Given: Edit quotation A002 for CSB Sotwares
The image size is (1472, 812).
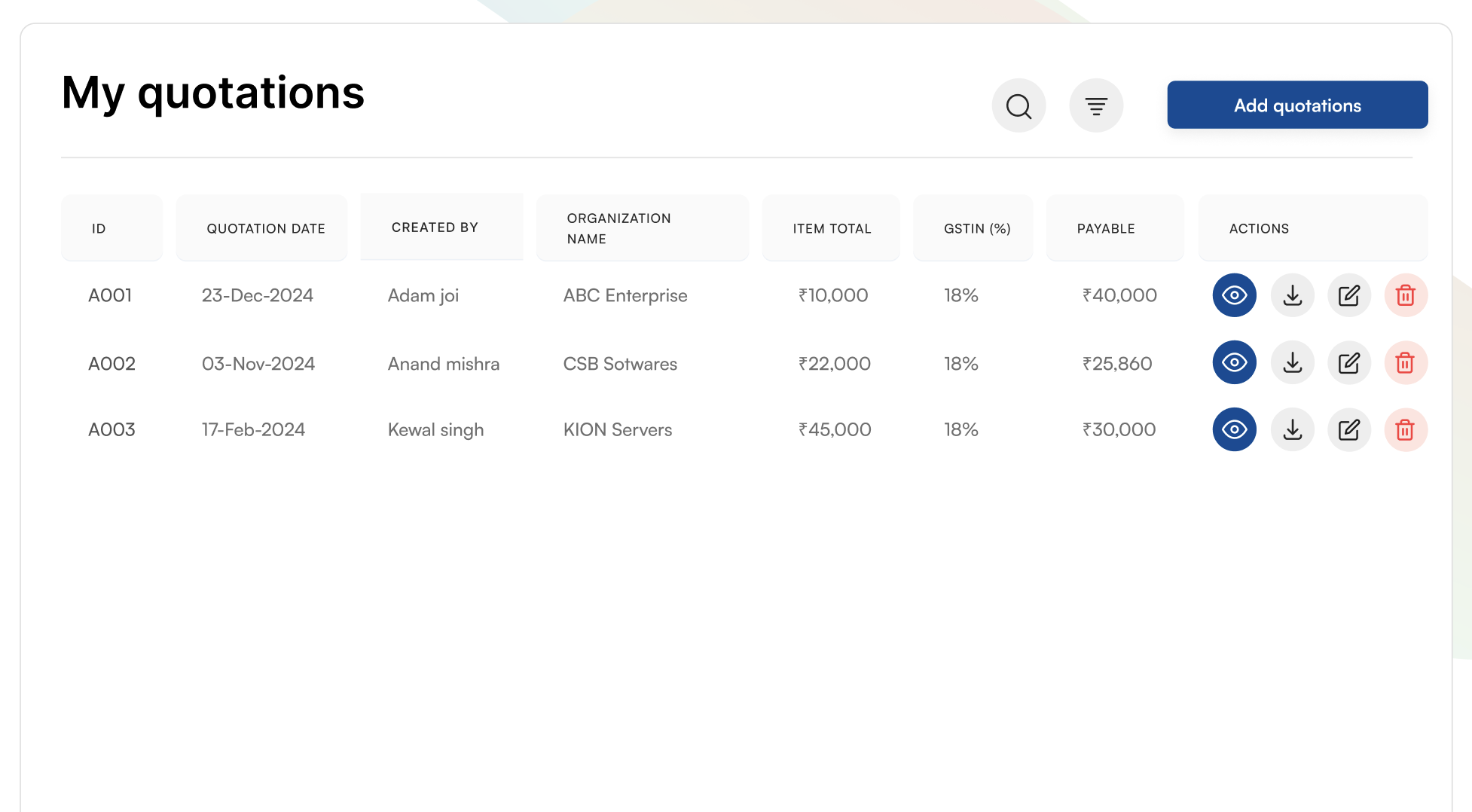Looking at the screenshot, I should [1348, 362].
